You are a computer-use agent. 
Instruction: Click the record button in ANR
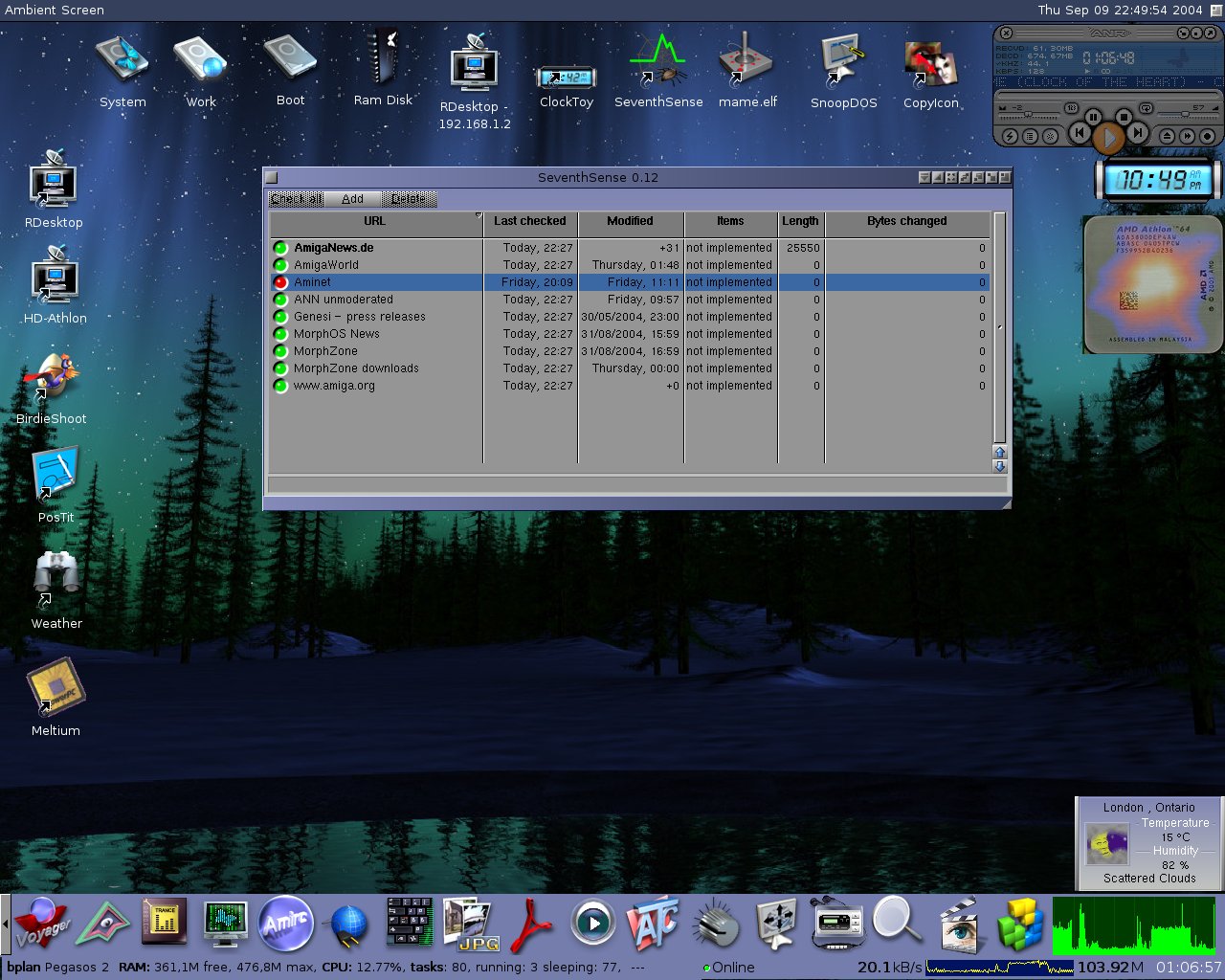pos(1207,136)
